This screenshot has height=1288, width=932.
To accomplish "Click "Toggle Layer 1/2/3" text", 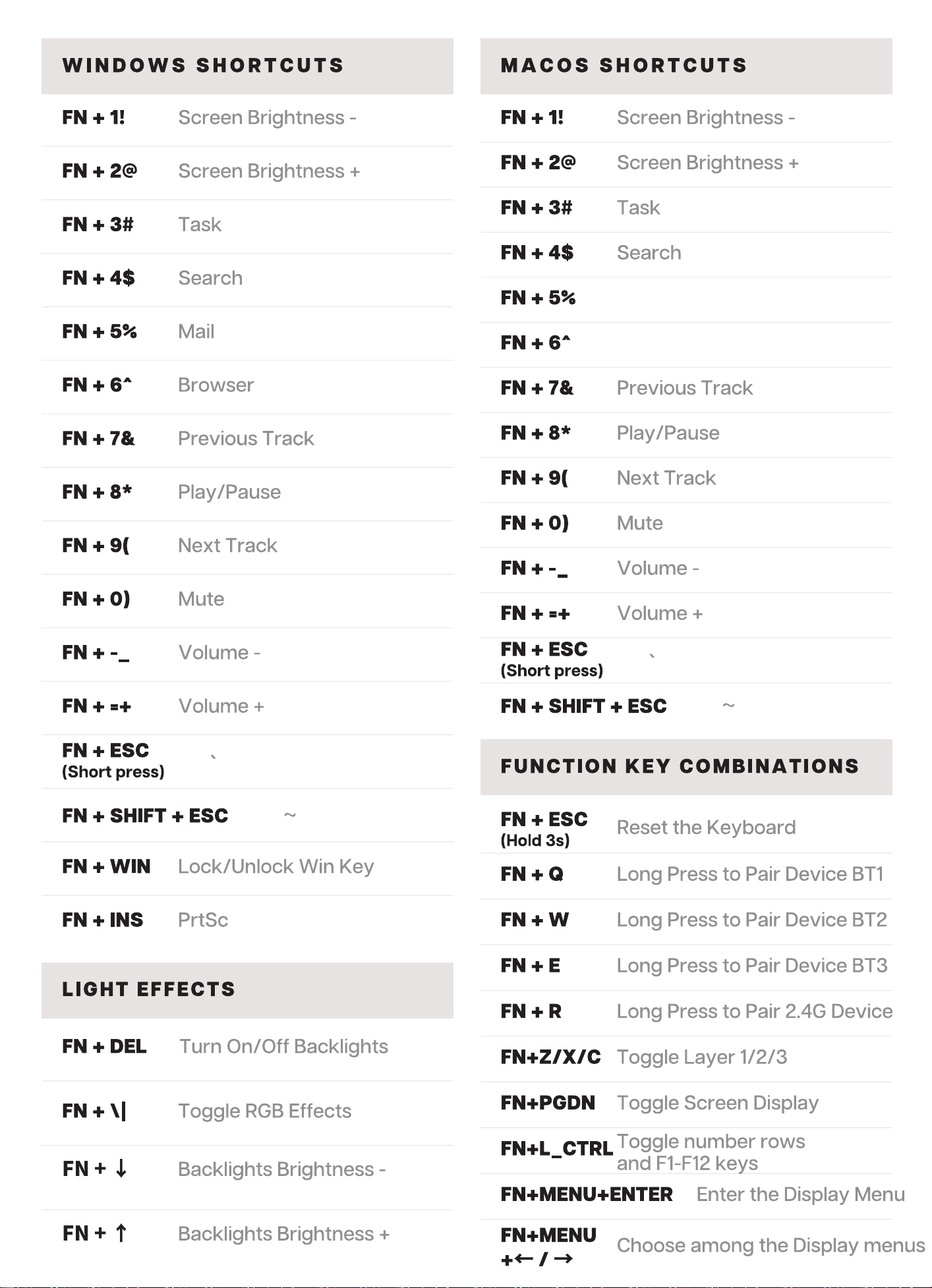I will coord(702,1057).
